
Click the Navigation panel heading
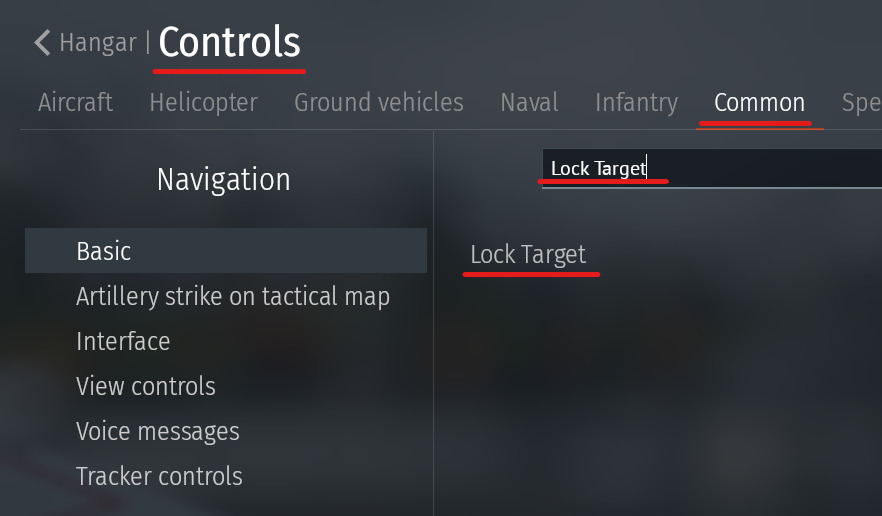[223, 180]
